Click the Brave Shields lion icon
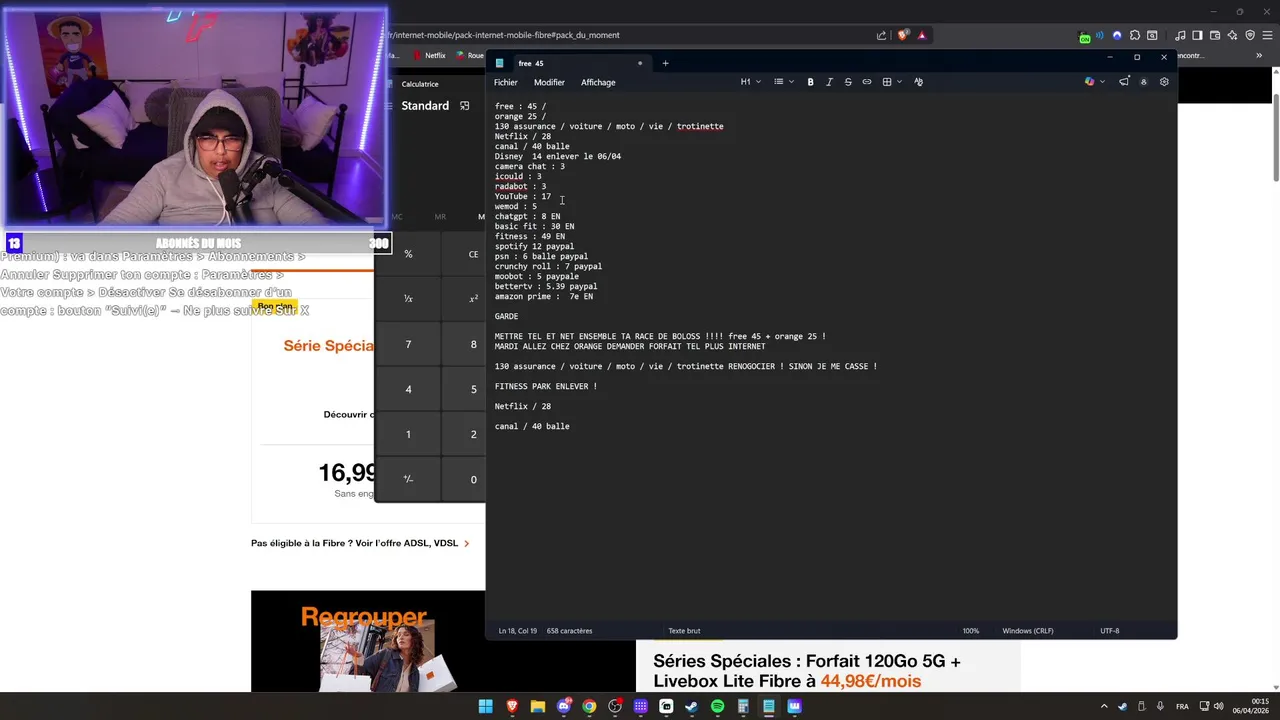Screen dimensions: 1280x720 (x=903, y=35)
